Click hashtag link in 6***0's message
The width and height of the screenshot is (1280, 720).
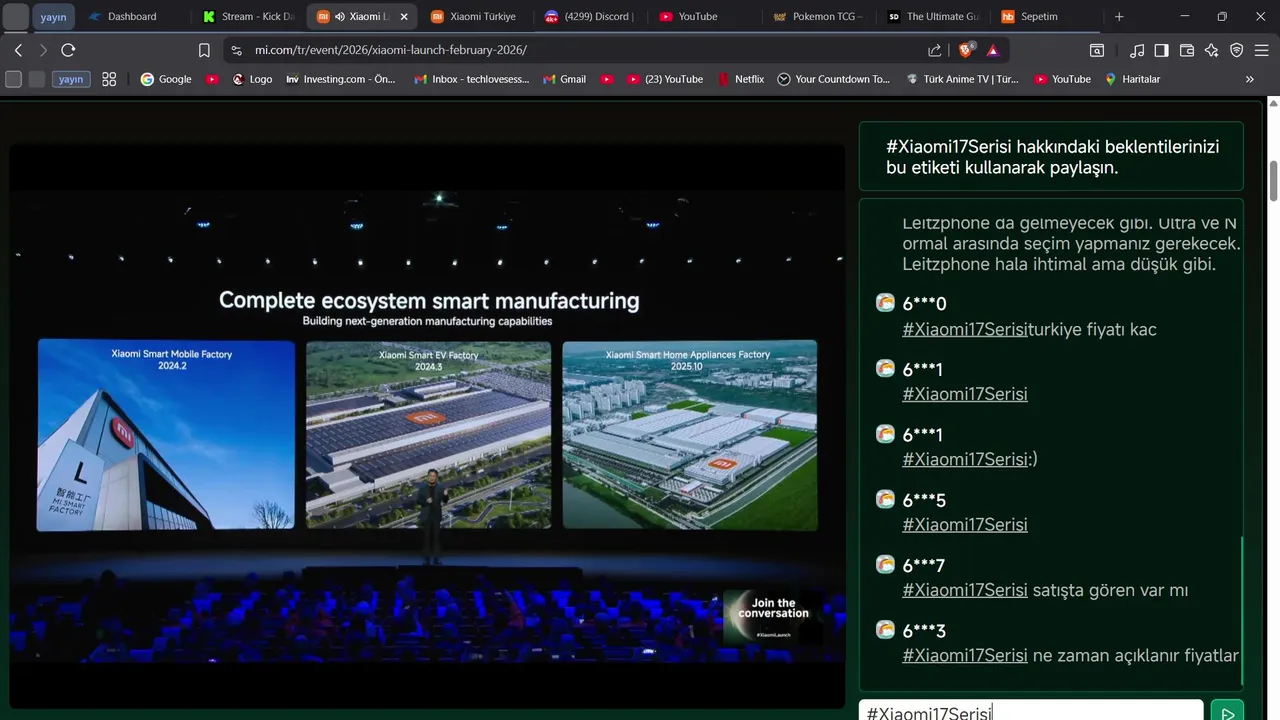[x=965, y=329]
